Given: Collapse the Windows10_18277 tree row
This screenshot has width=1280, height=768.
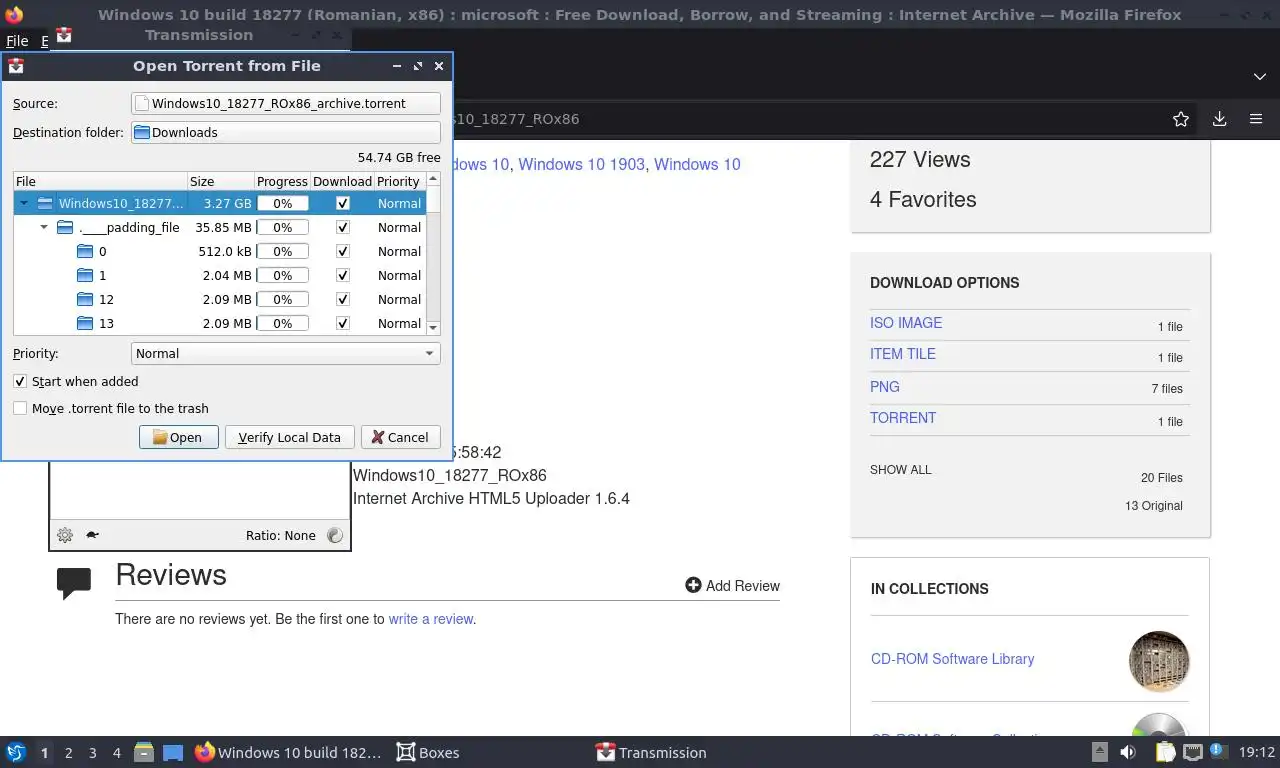Looking at the screenshot, I should pos(24,203).
